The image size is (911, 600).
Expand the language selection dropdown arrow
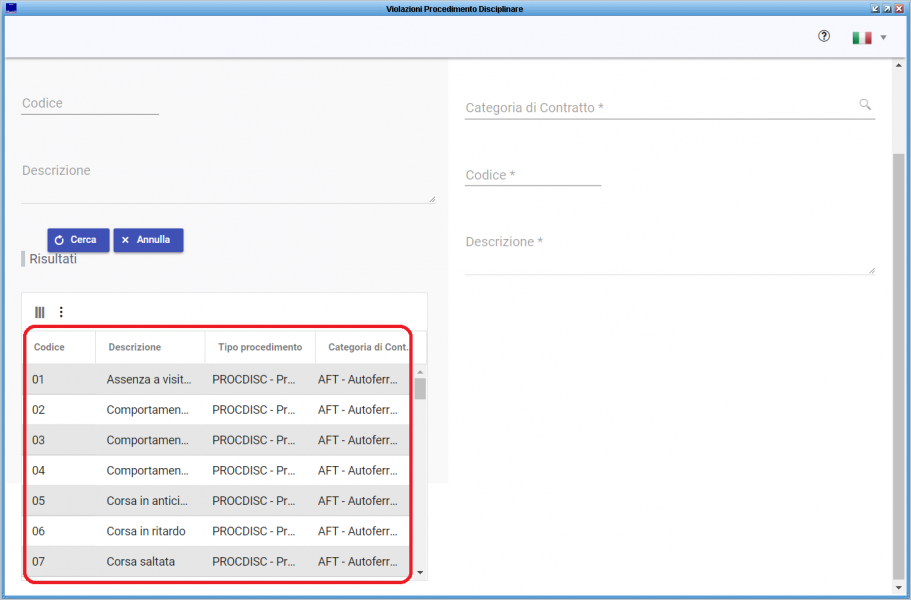click(884, 38)
